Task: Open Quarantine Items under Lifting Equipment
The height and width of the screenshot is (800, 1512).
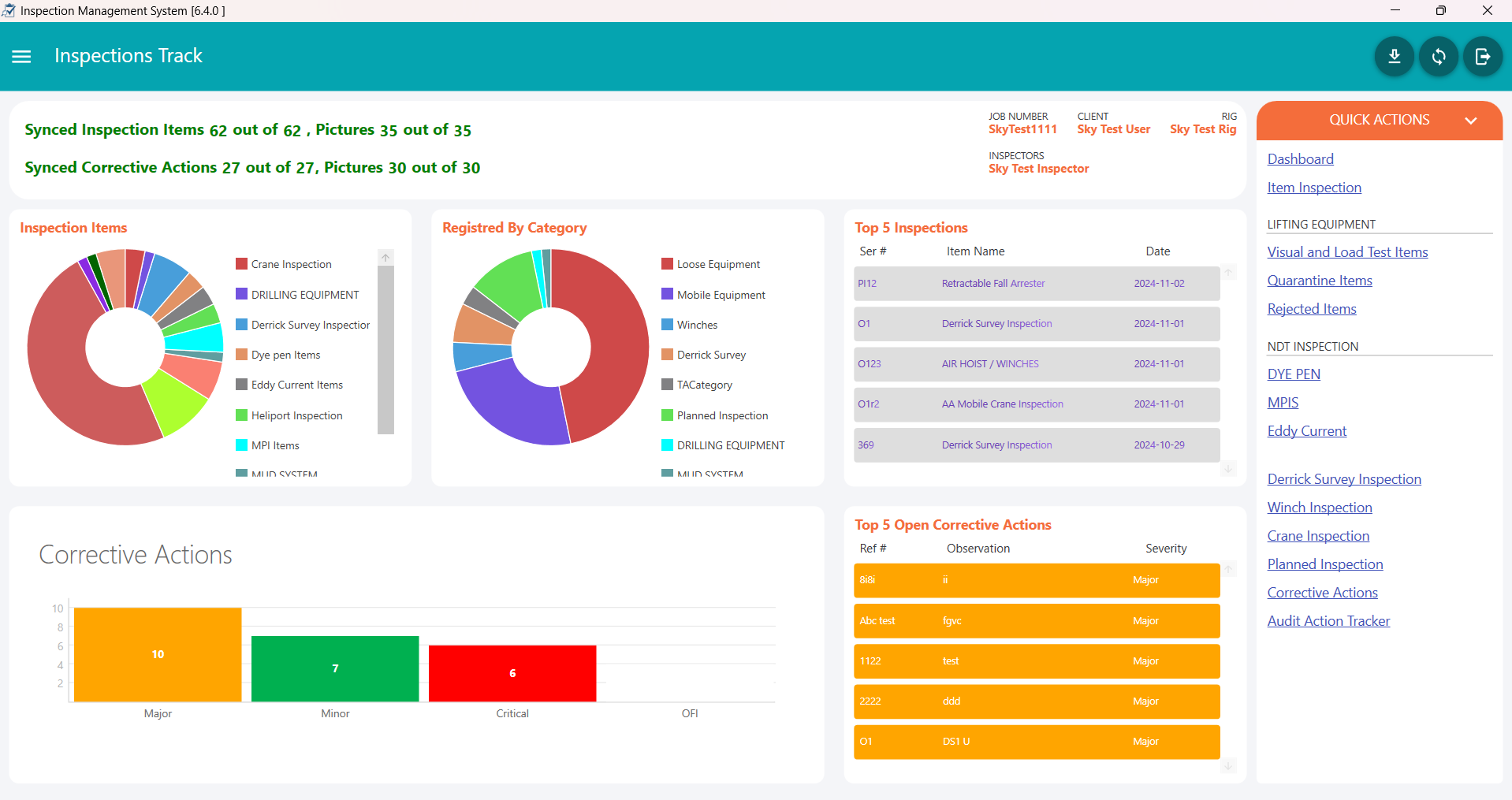Action: coord(1319,281)
